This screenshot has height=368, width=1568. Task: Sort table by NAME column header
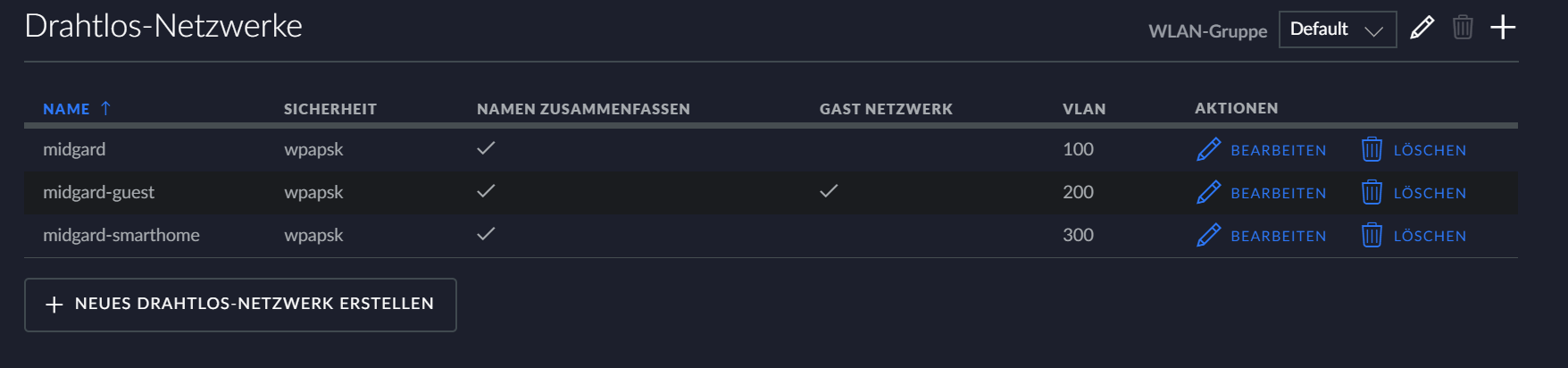[66, 109]
